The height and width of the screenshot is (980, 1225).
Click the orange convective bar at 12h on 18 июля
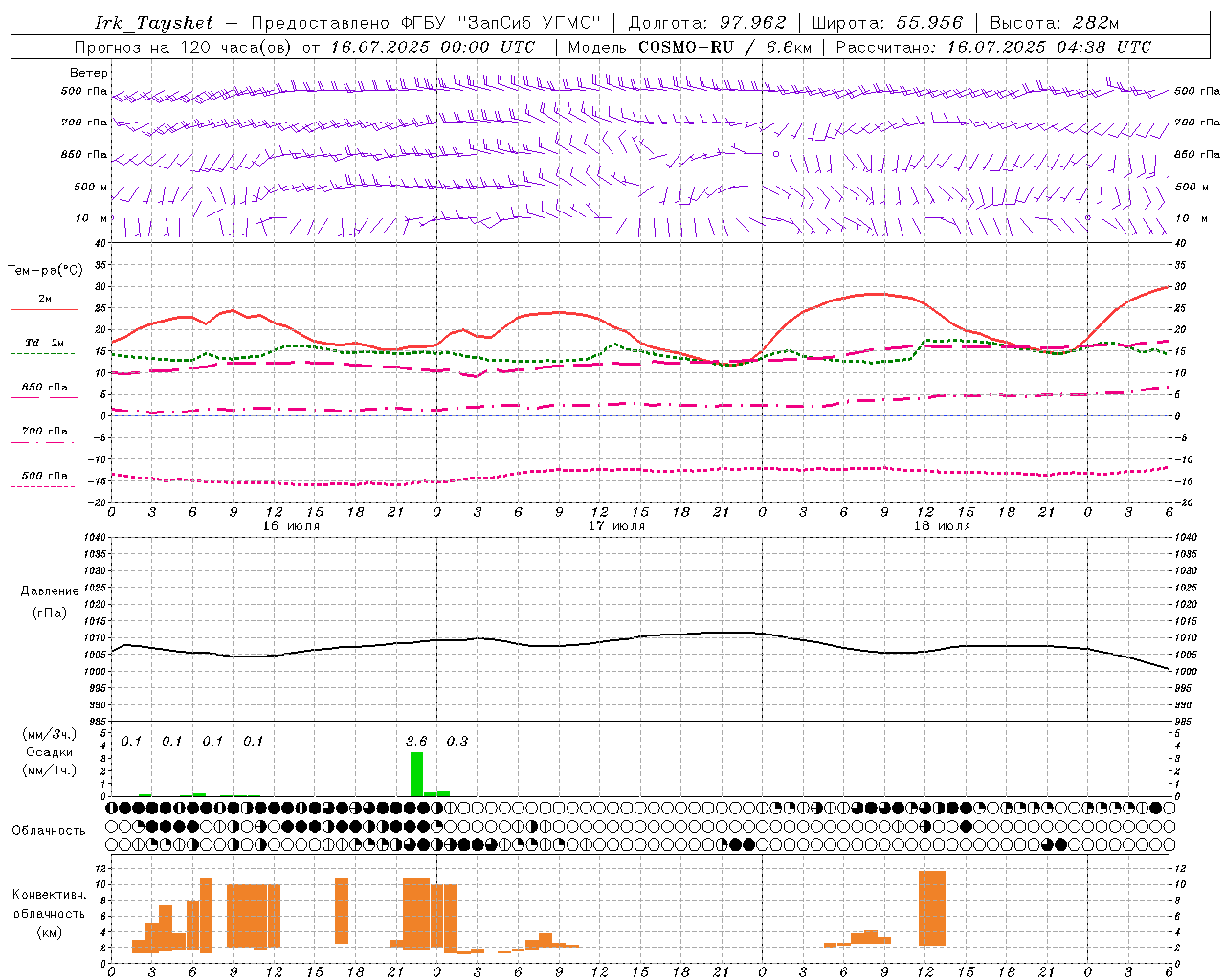(932, 908)
